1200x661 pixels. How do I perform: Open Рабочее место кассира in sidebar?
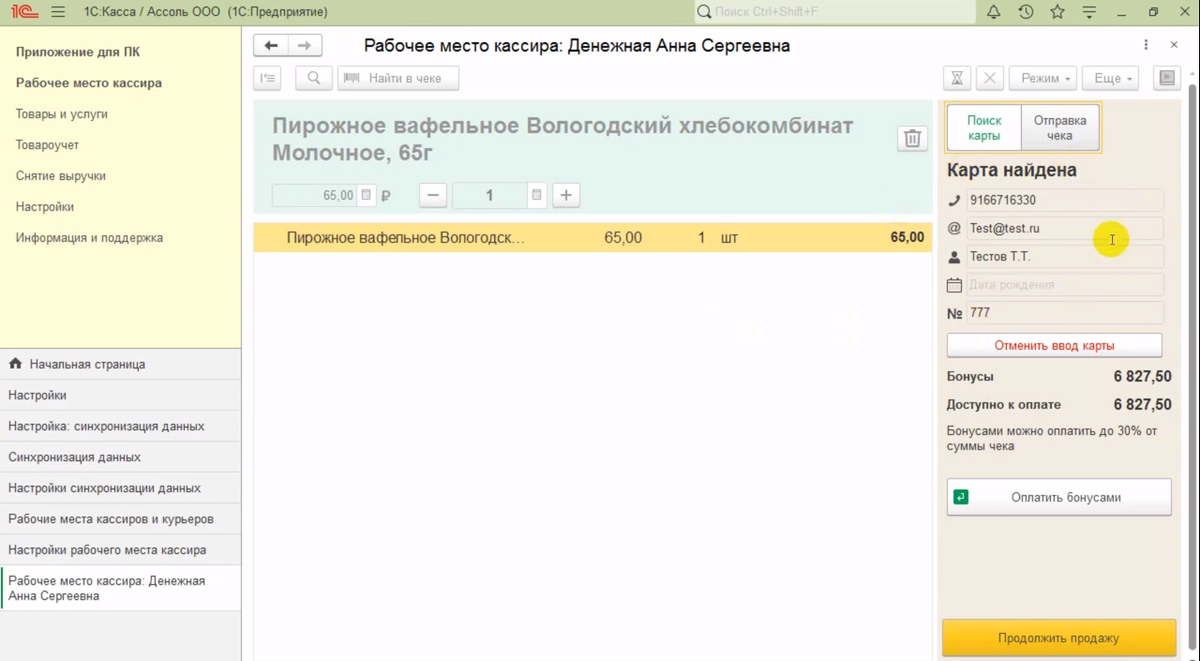point(89,83)
